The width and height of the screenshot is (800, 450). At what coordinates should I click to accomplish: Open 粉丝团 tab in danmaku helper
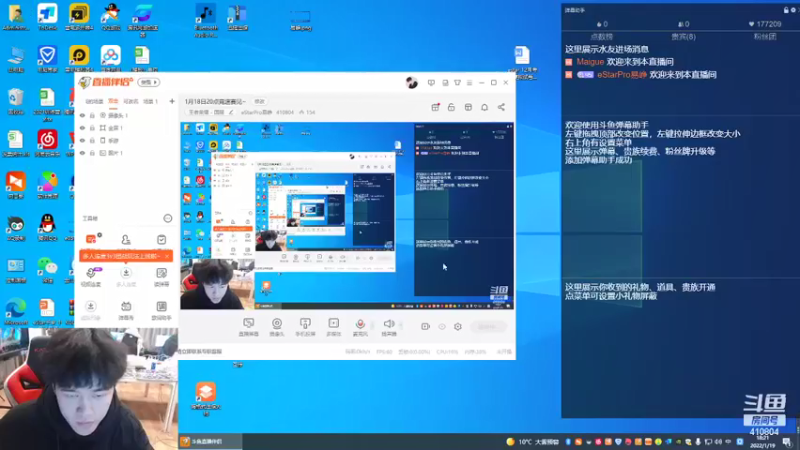pos(765,37)
